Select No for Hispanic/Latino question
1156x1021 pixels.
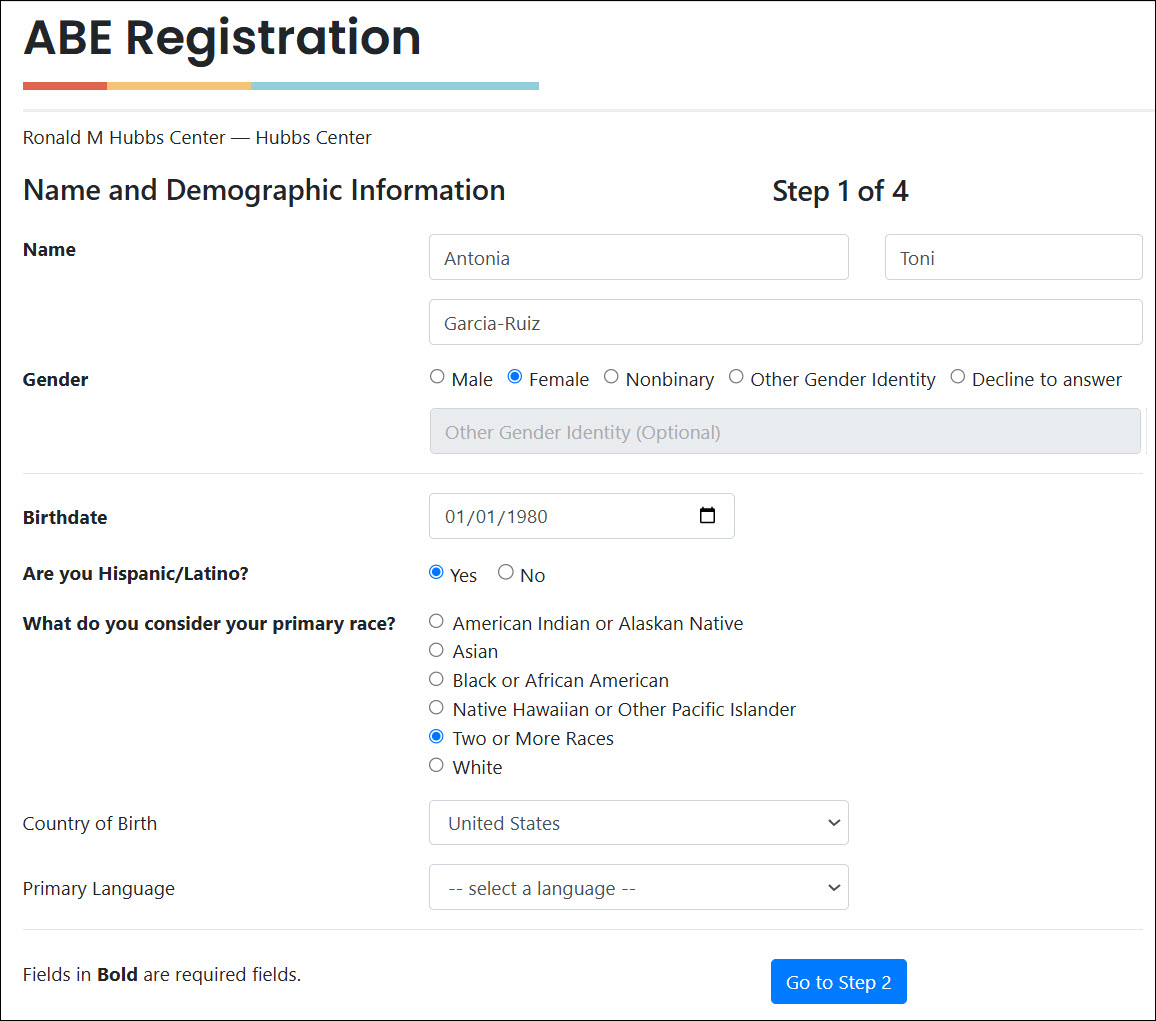point(506,572)
